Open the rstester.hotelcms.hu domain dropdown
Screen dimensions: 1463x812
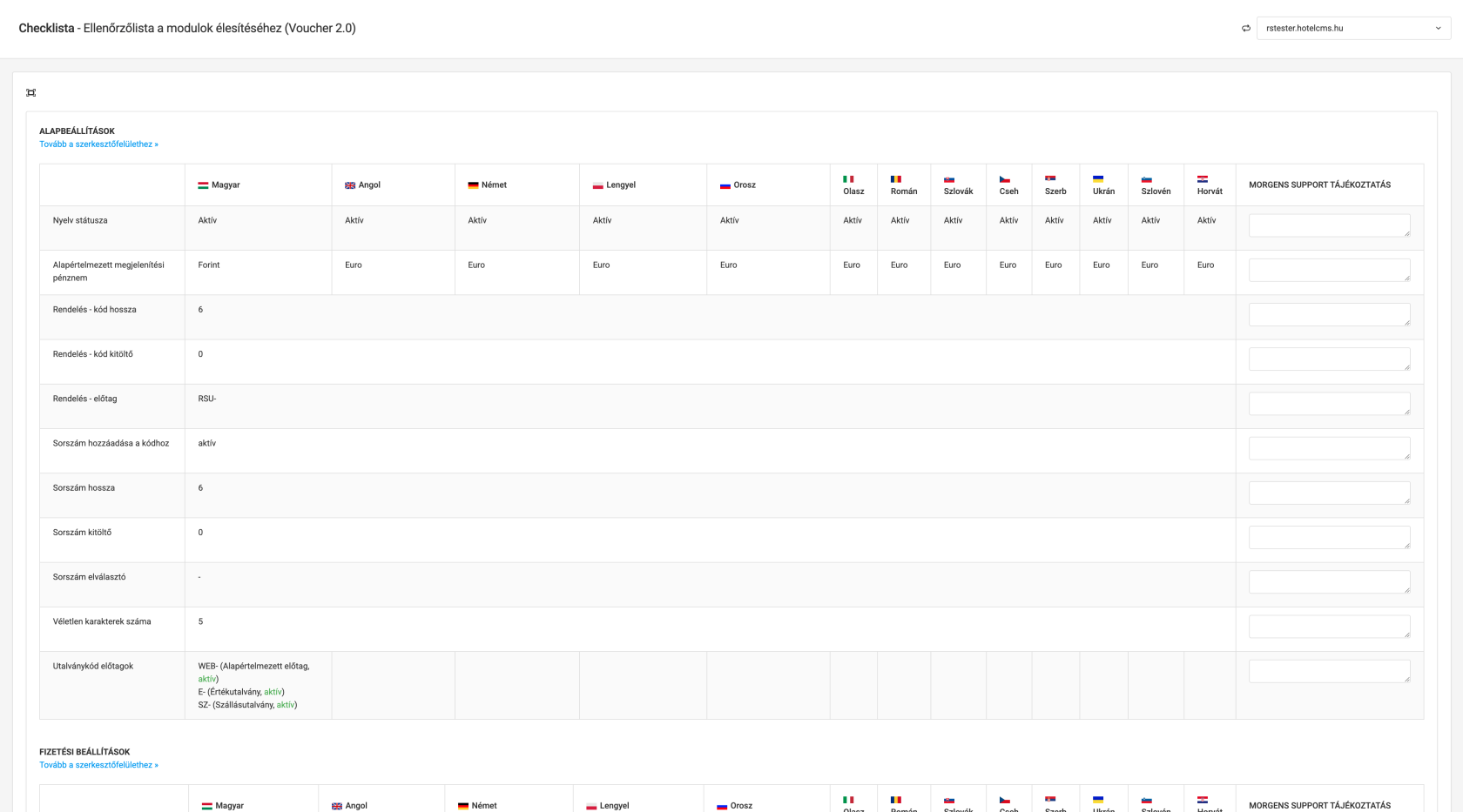1353,29
